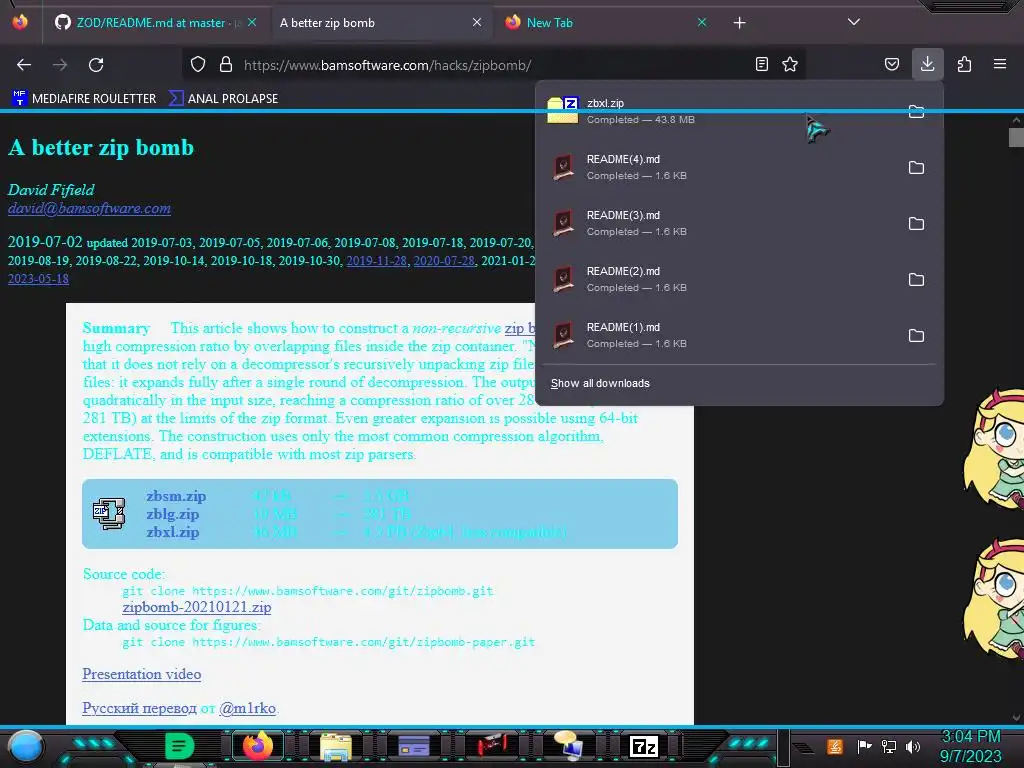Screen dimensions: 1024x768
Task: Download zbxl.zip link on the page
Action: point(172,532)
